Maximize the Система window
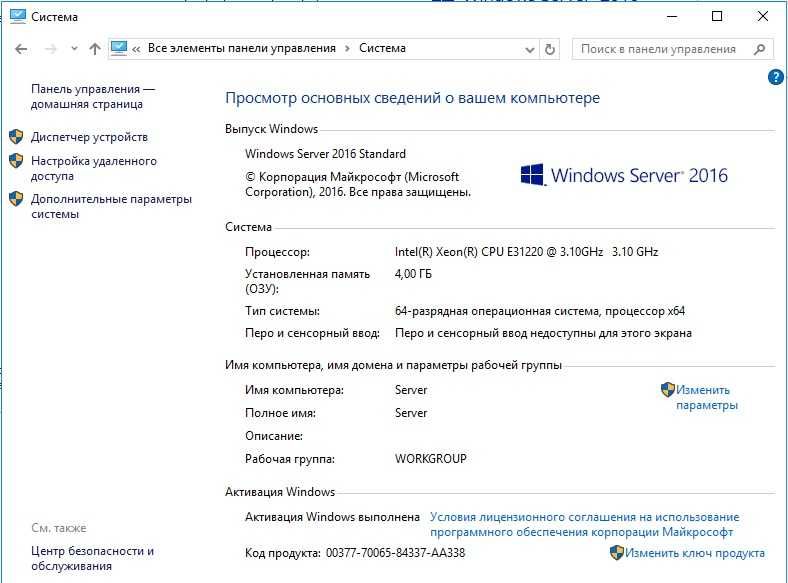 [x=717, y=17]
